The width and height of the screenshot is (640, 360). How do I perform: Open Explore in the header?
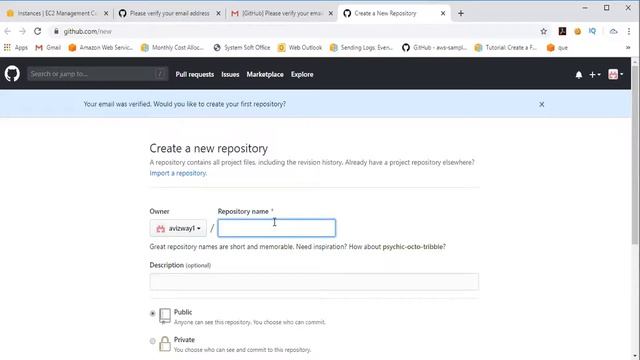[x=302, y=74]
